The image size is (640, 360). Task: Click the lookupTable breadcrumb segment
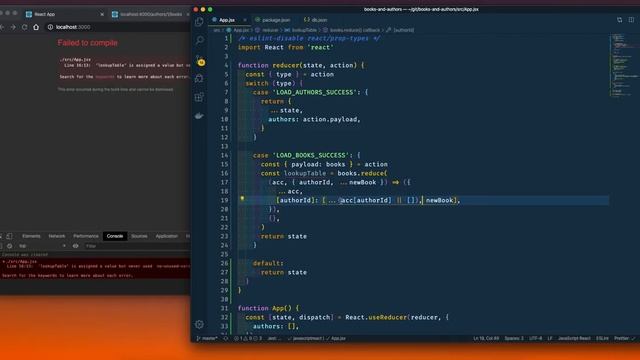coord(301,30)
